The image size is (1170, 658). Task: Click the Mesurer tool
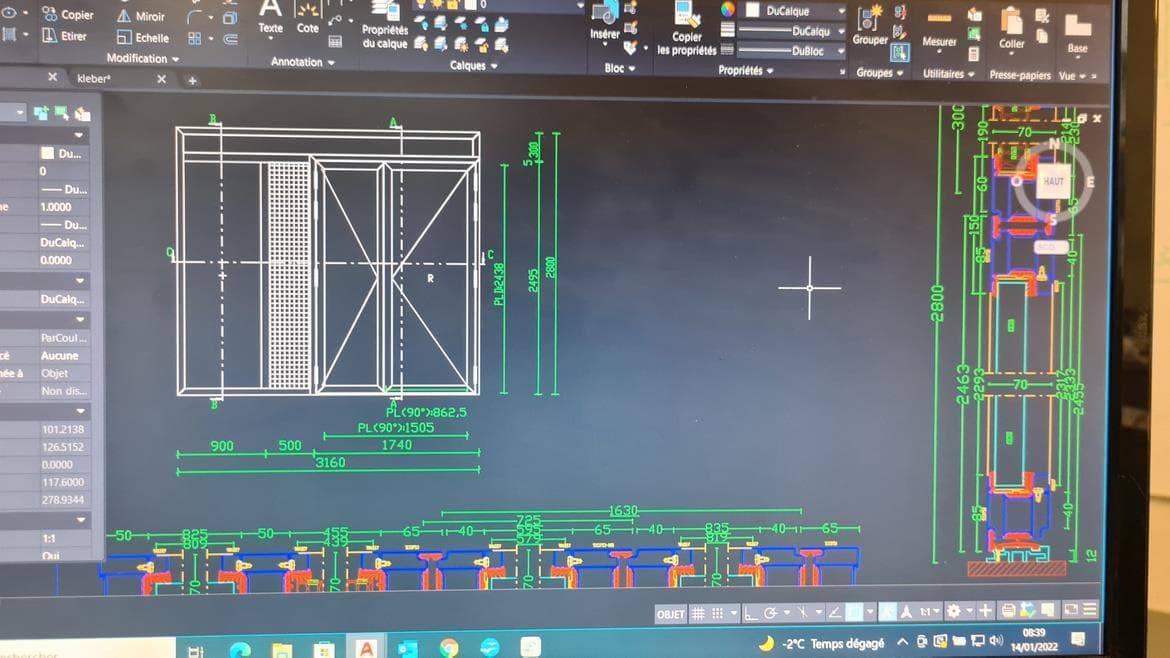click(939, 30)
